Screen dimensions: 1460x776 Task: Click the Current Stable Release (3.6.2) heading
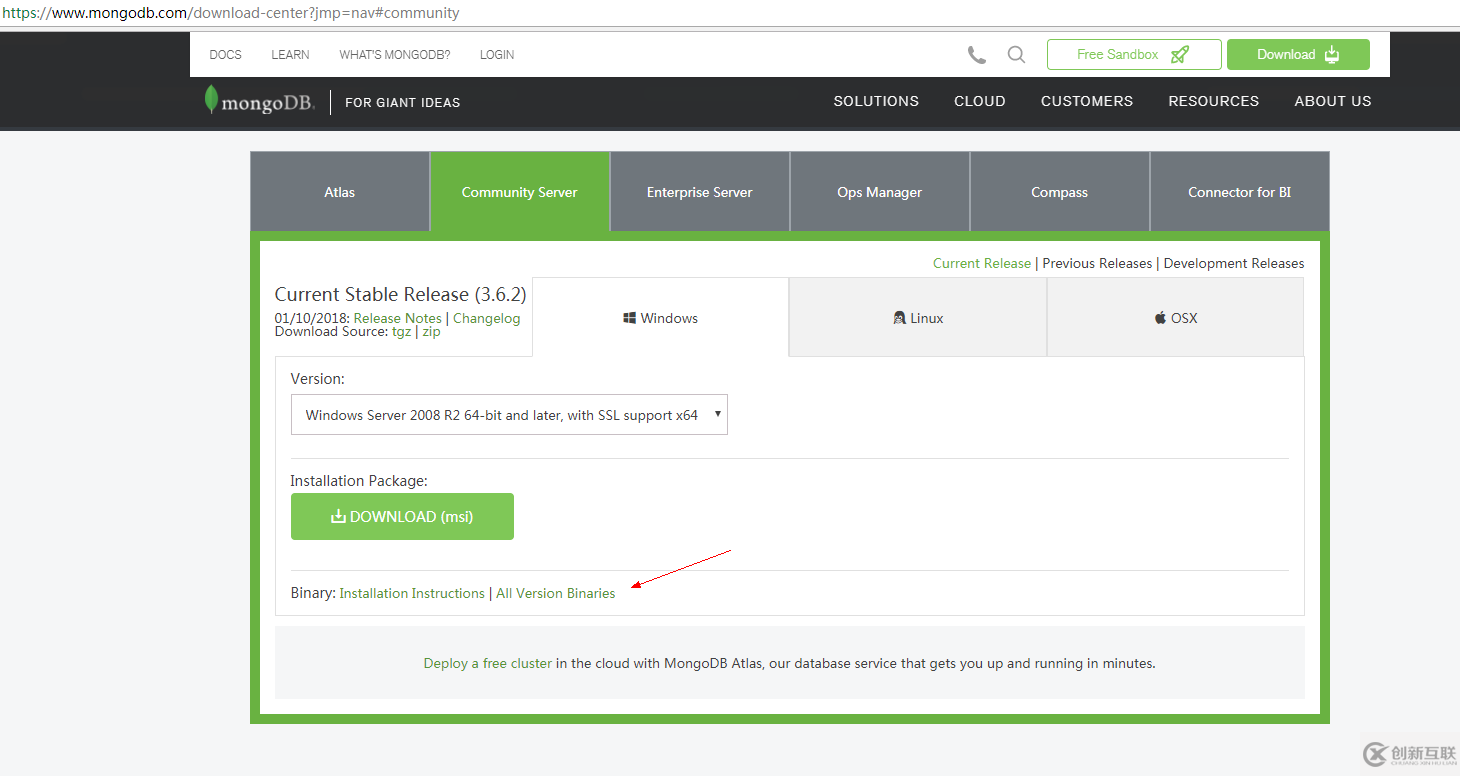(x=401, y=294)
